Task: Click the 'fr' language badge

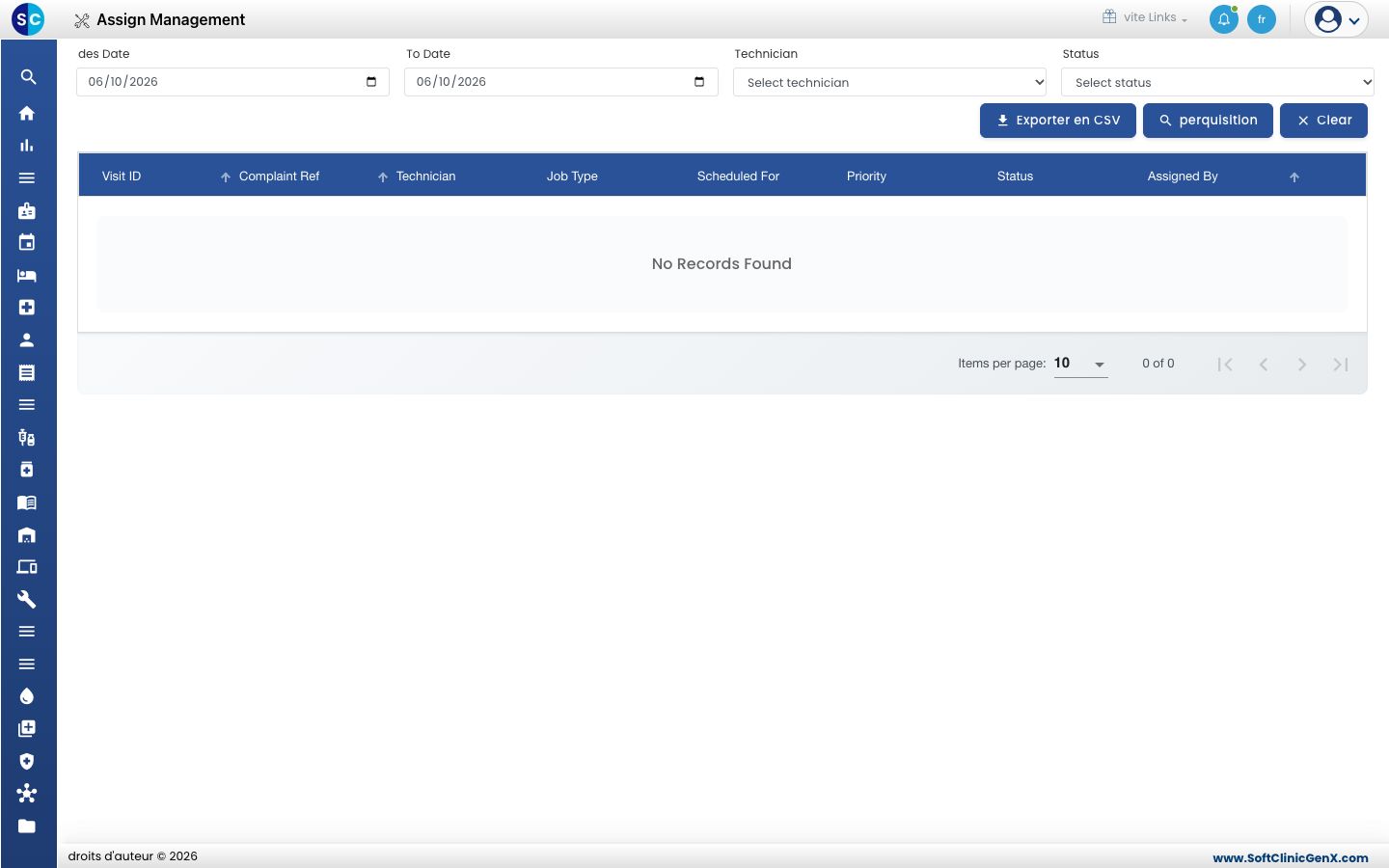Action: click(x=1262, y=19)
